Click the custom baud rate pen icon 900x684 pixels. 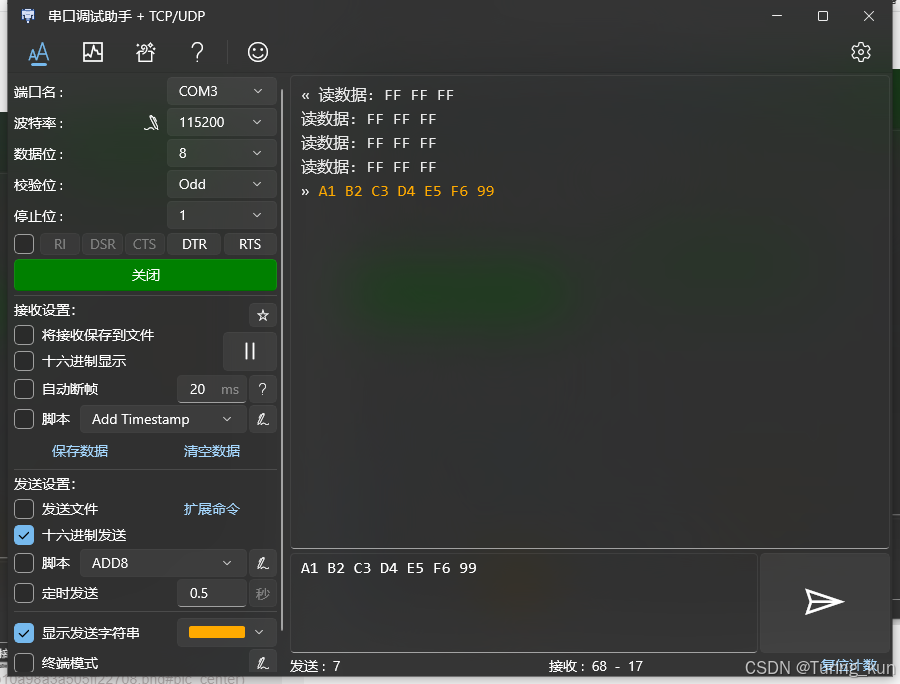(152, 122)
